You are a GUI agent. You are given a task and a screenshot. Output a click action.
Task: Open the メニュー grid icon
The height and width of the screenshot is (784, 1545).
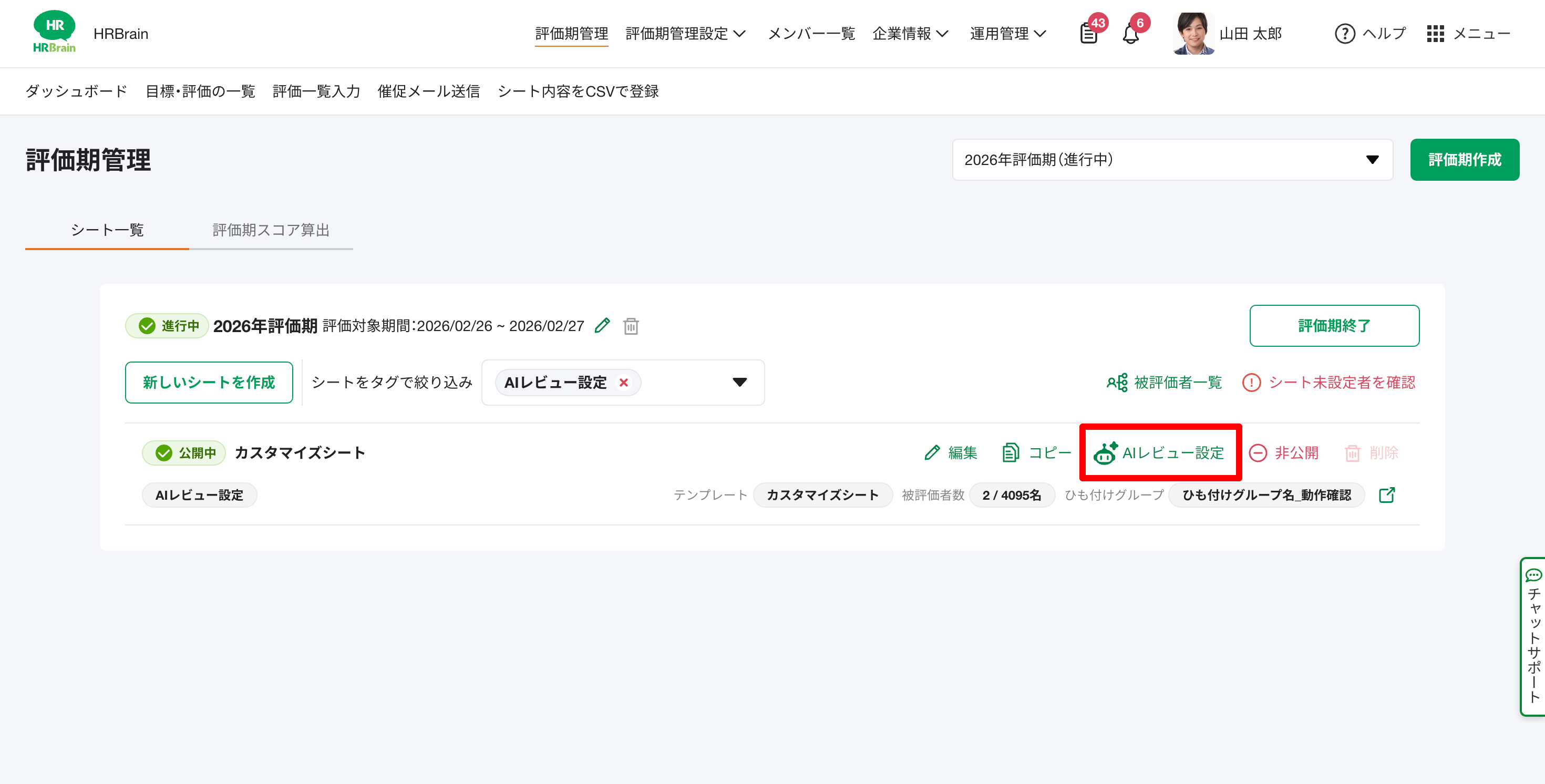(x=1435, y=34)
